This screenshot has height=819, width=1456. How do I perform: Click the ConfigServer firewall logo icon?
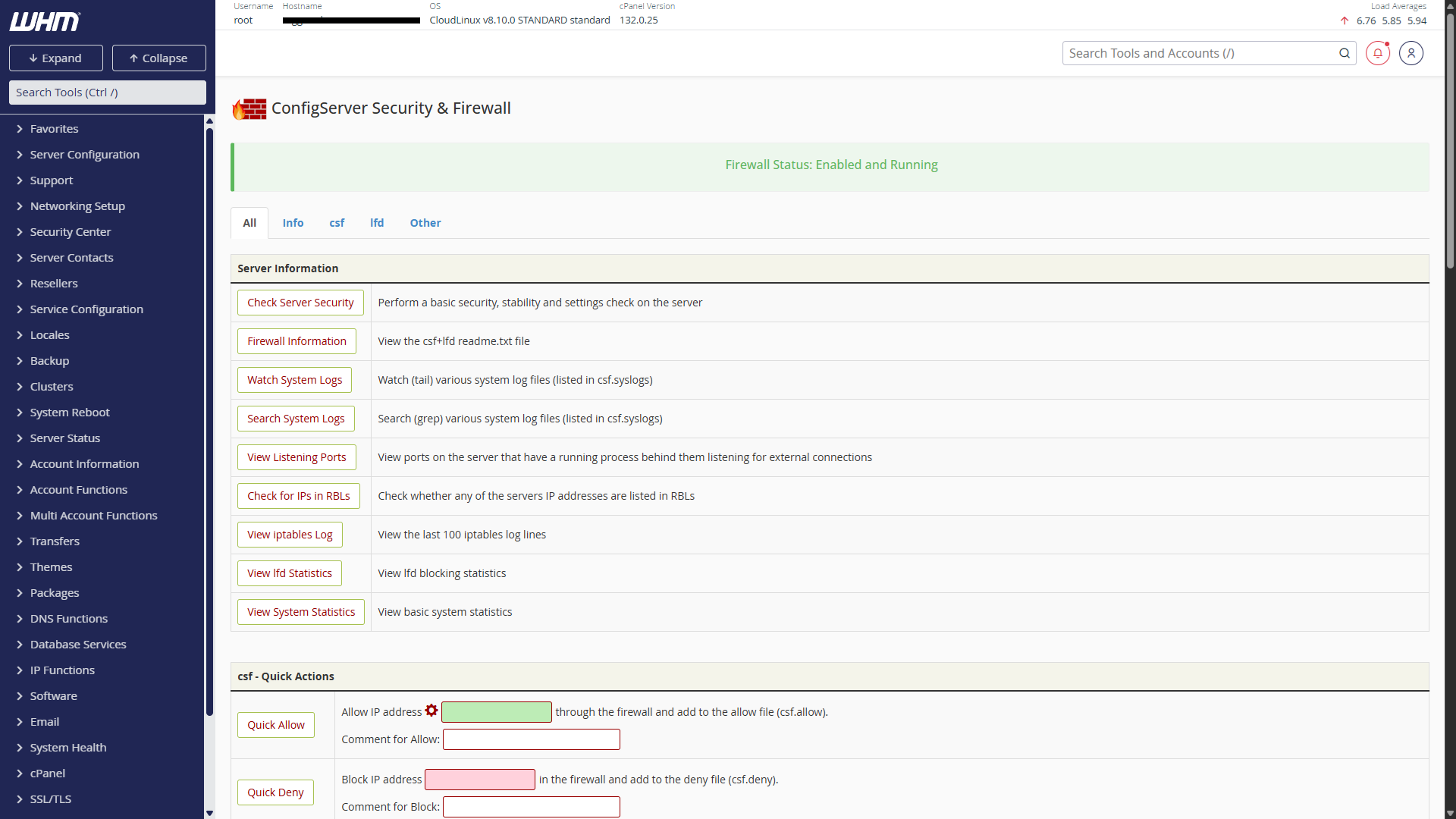click(249, 108)
